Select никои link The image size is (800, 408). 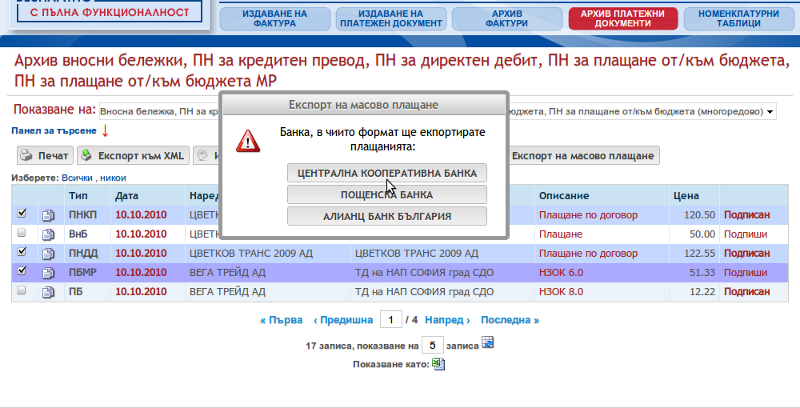pos(113,178)
